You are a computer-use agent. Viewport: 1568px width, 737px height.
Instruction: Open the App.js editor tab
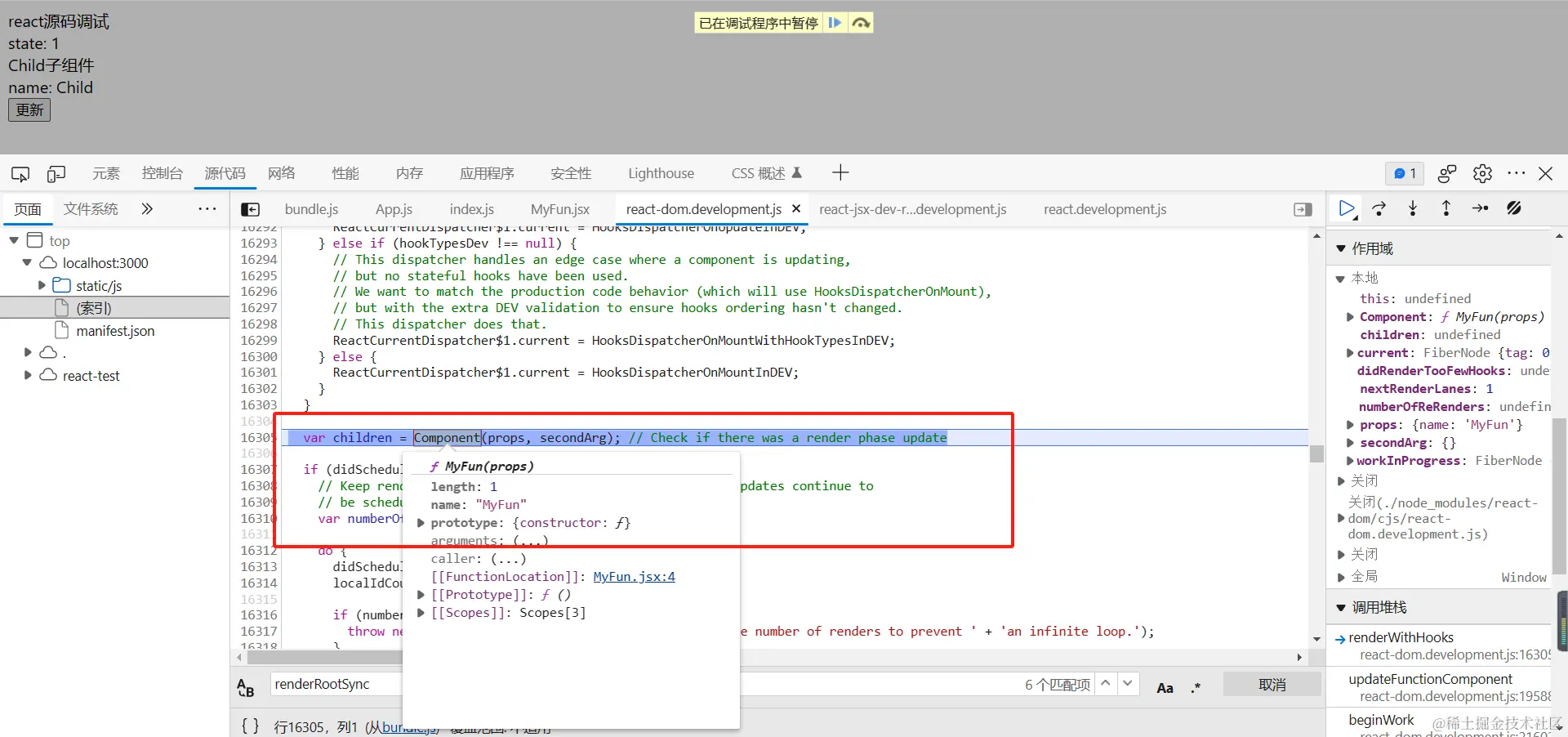(394, 209)
